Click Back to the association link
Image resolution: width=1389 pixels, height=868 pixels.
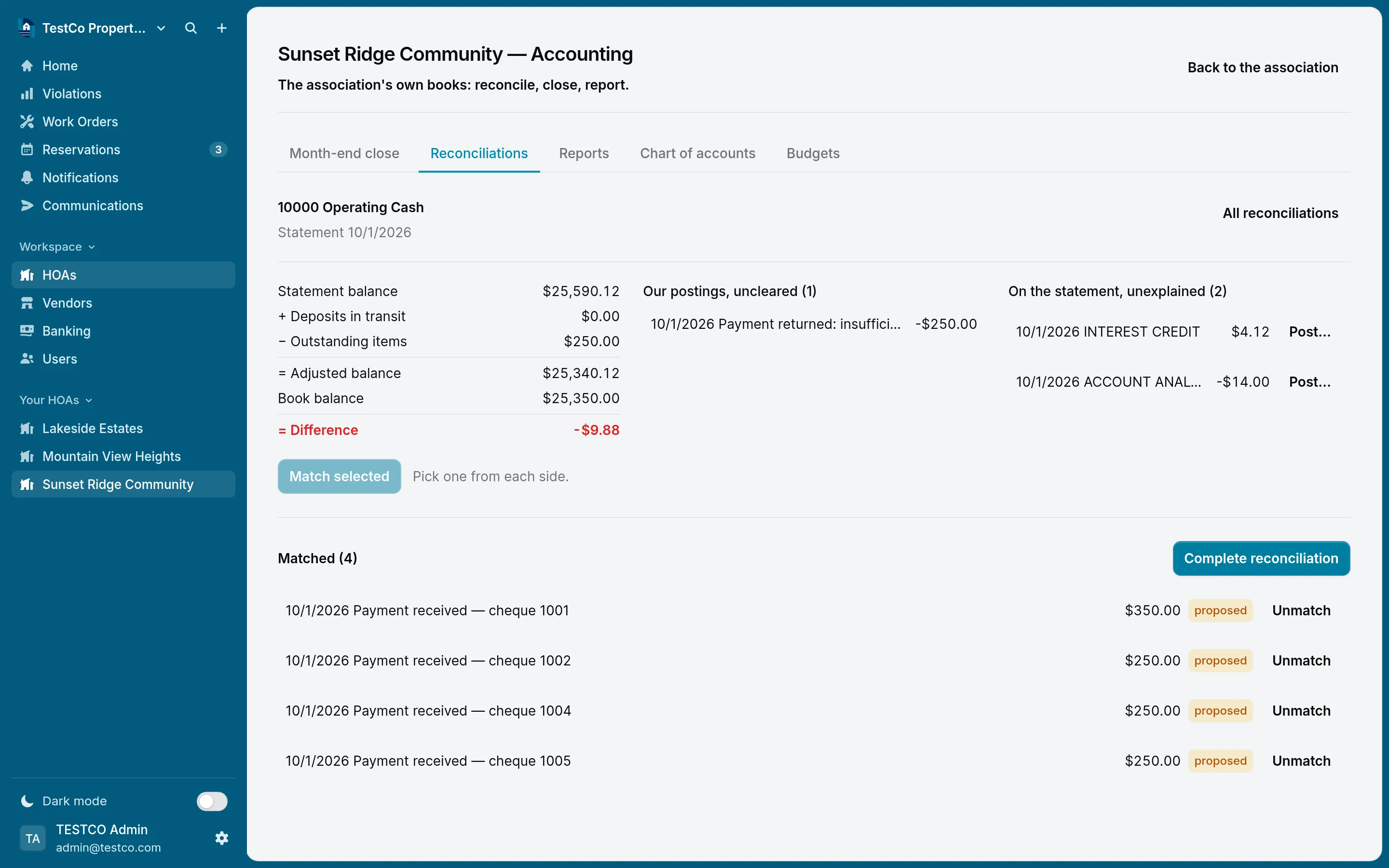coord(1263,67)
